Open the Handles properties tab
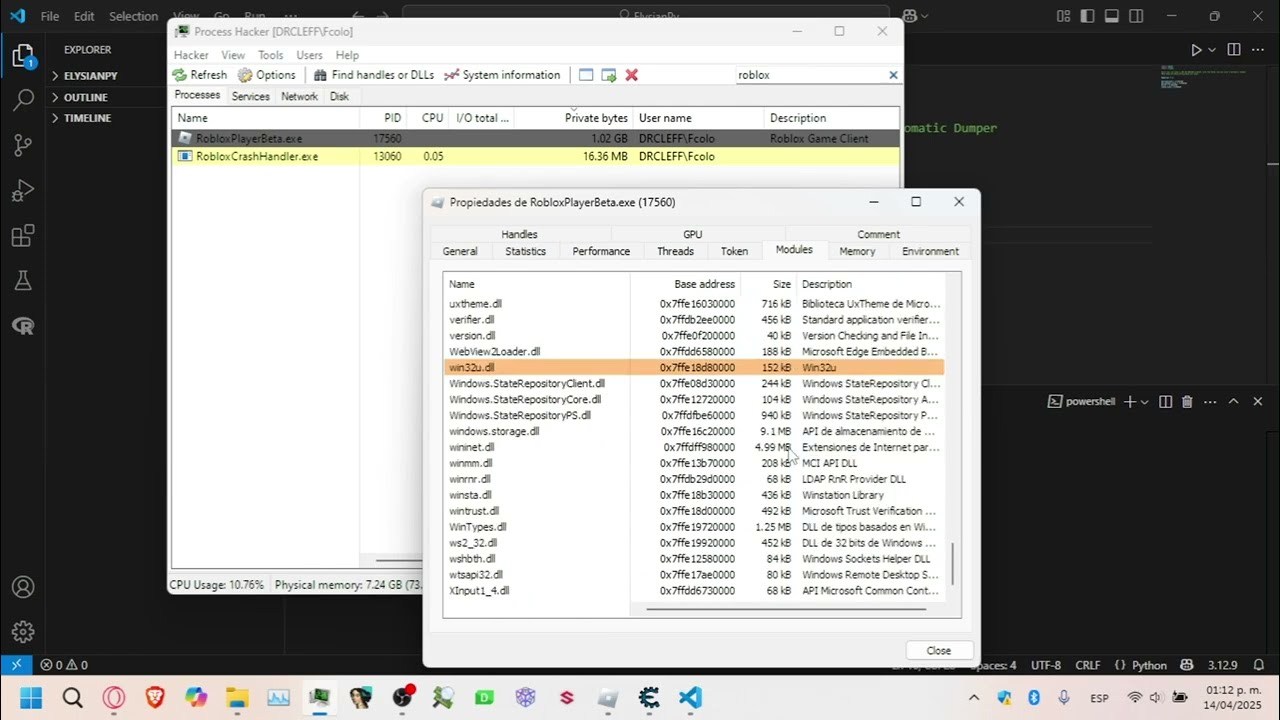 pos(519,234)
